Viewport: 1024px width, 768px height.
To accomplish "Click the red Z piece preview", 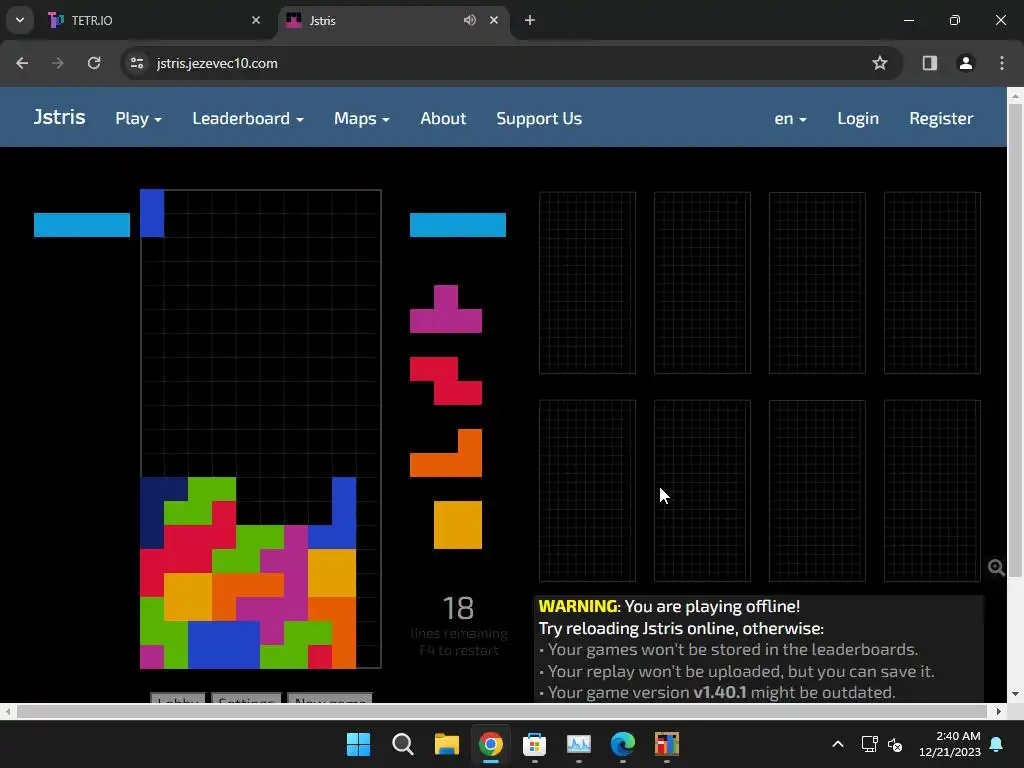I will (x=446, y=381).
